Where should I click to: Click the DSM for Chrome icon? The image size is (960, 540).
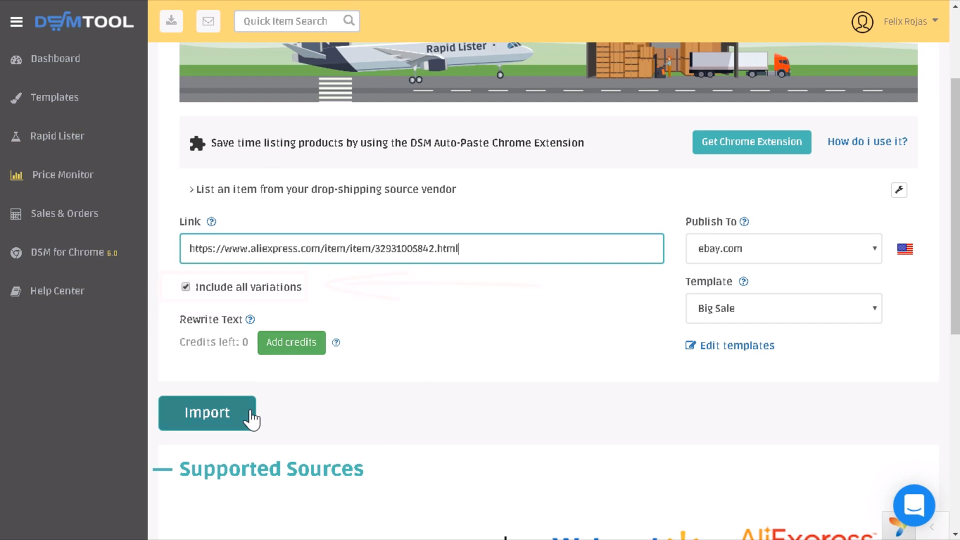click(x=16, y=252)
